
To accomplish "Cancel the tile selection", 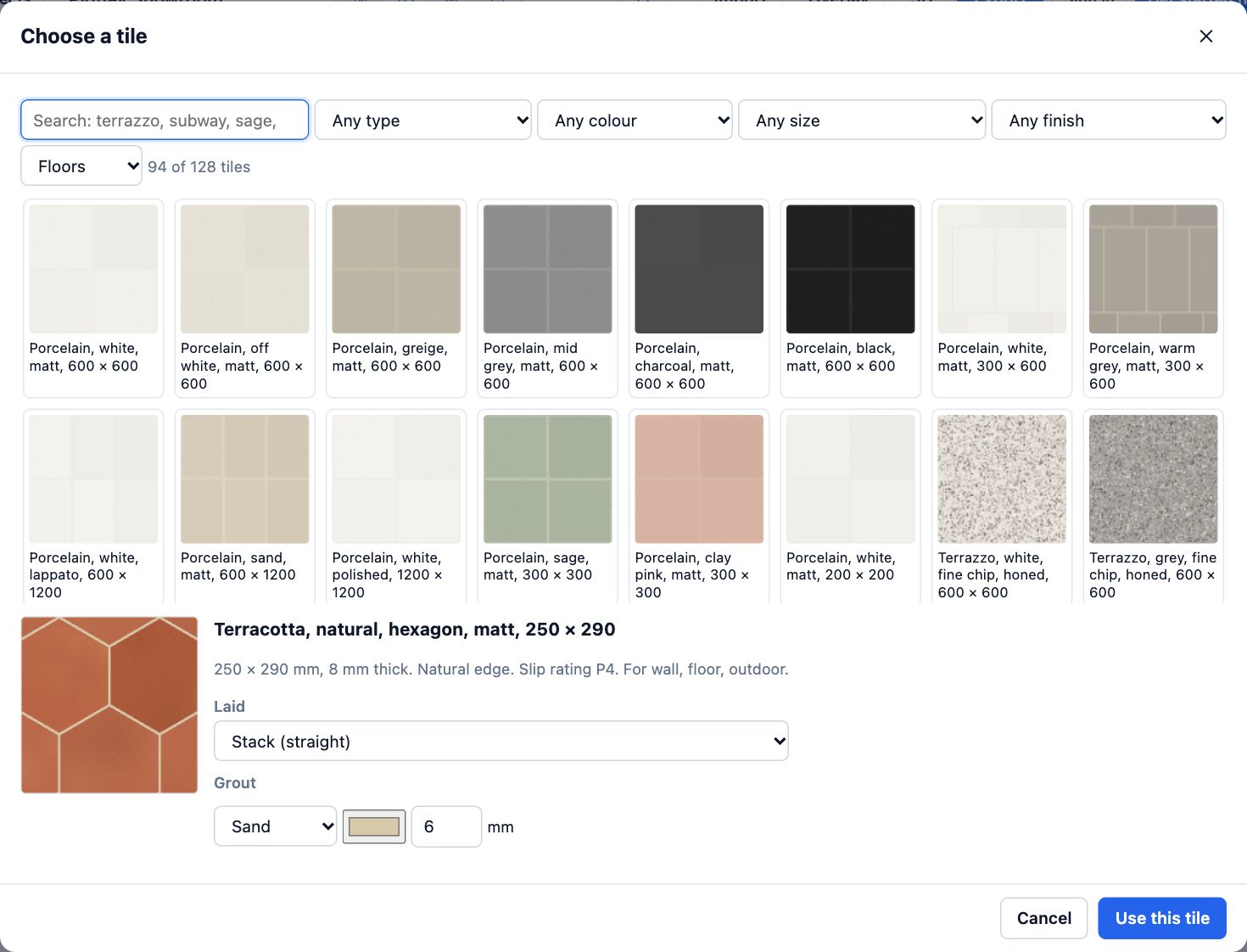I will (x=1043, y=918).
